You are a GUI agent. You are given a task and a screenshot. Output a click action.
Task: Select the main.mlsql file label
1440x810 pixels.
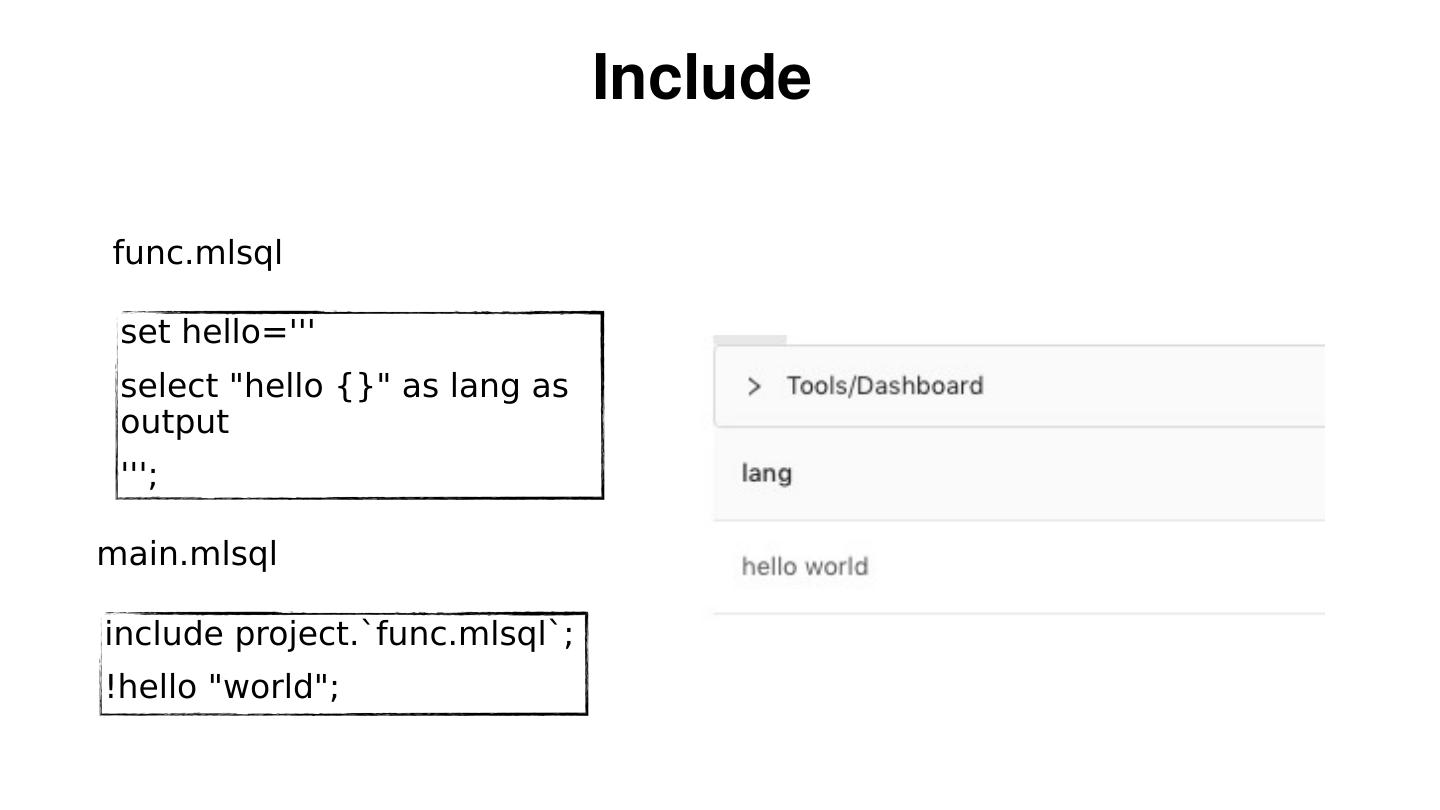187,554
